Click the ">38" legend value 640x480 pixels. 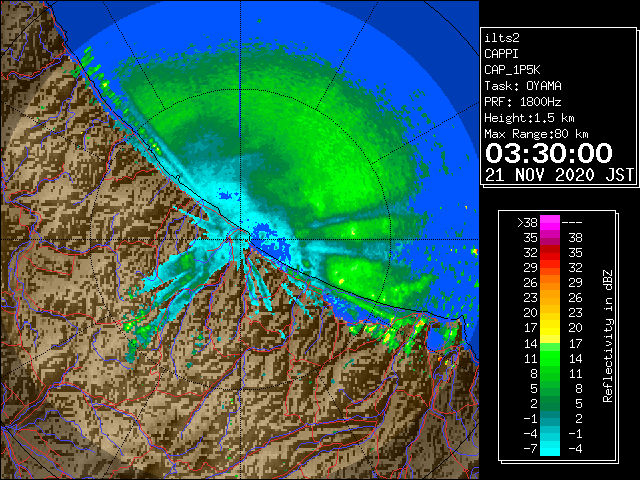tap(527, 223)
